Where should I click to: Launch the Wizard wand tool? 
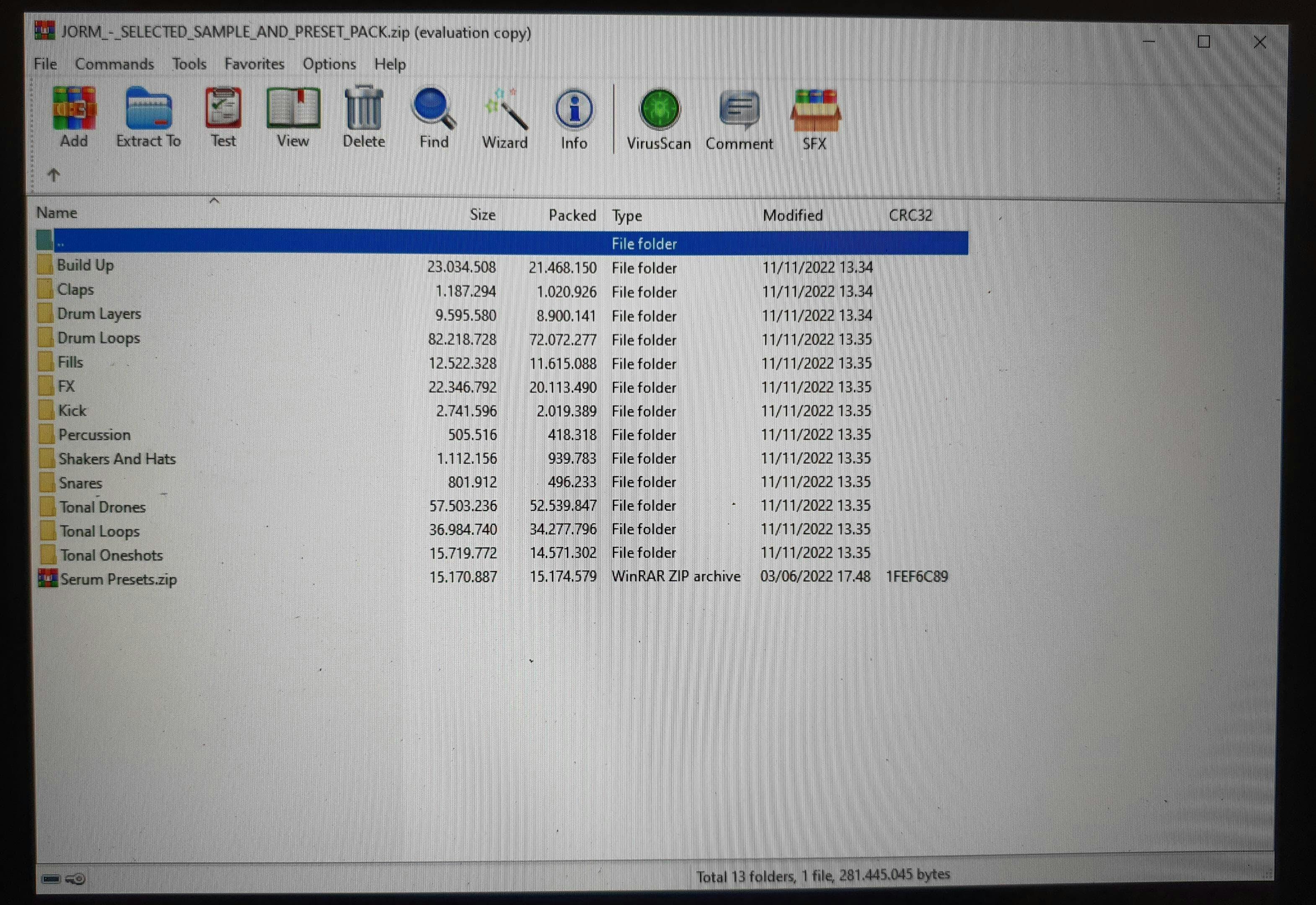(504, 117)
